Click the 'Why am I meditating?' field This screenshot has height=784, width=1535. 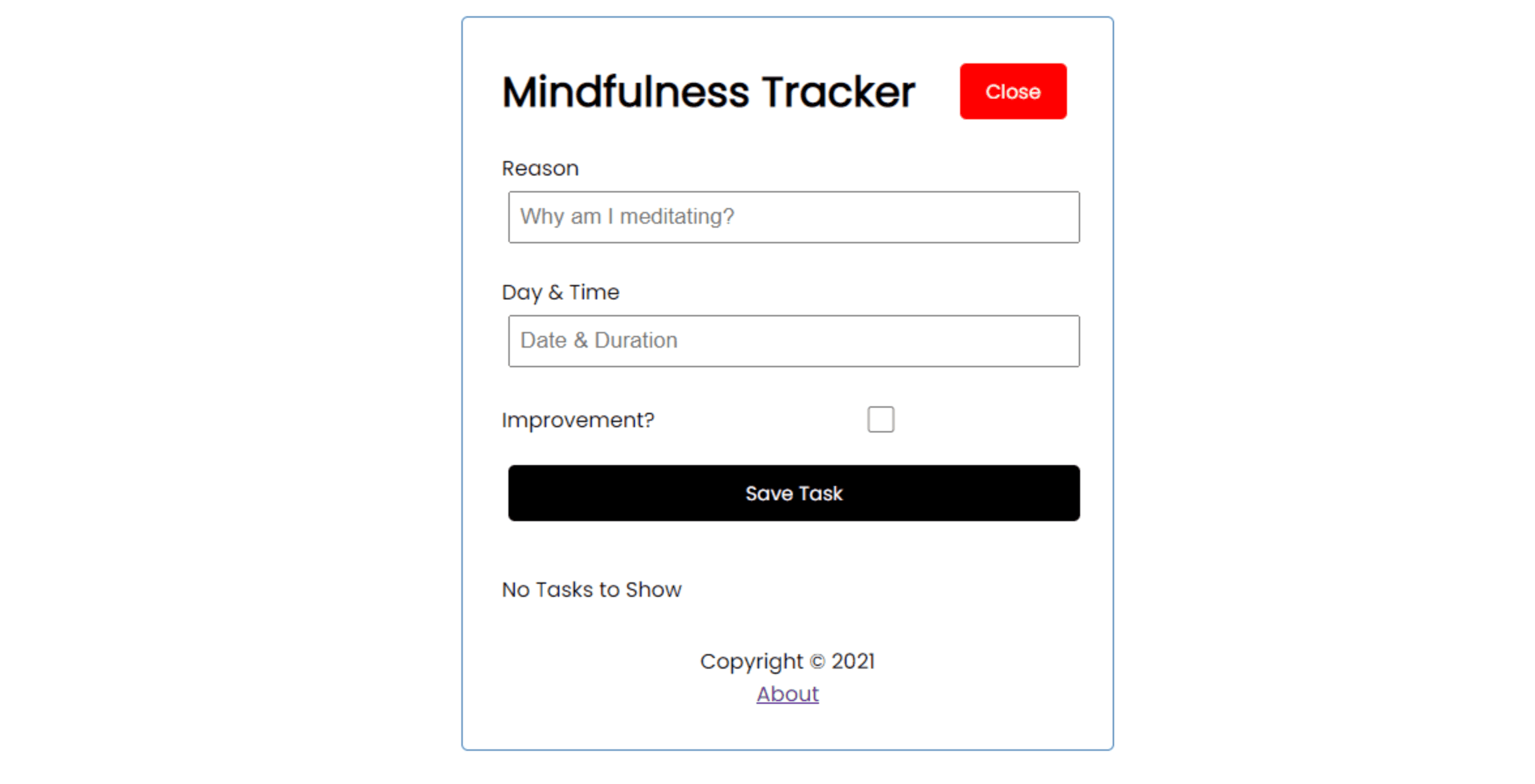[793, 217]
